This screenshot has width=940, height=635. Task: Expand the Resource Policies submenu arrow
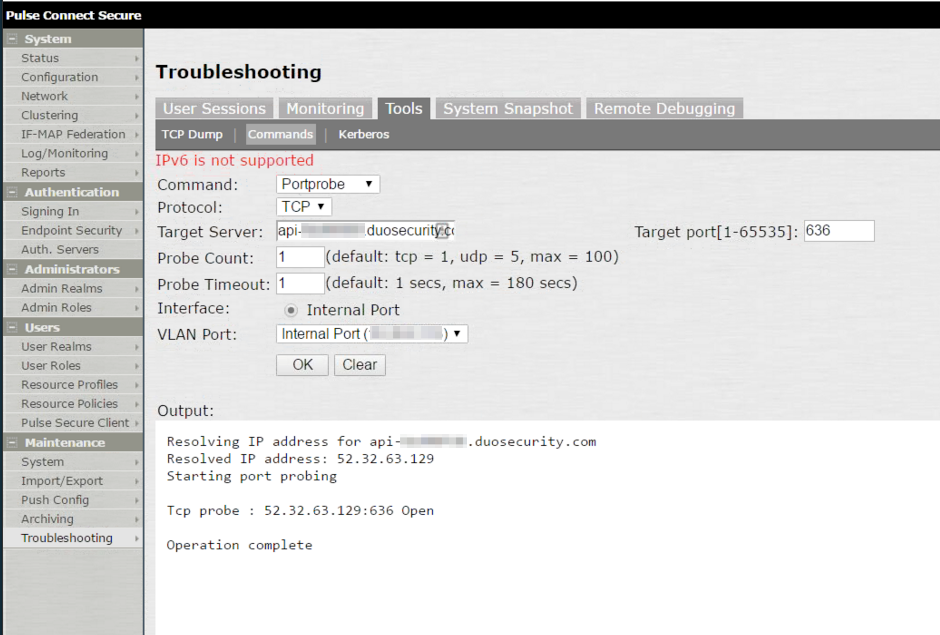click(138, 403)
